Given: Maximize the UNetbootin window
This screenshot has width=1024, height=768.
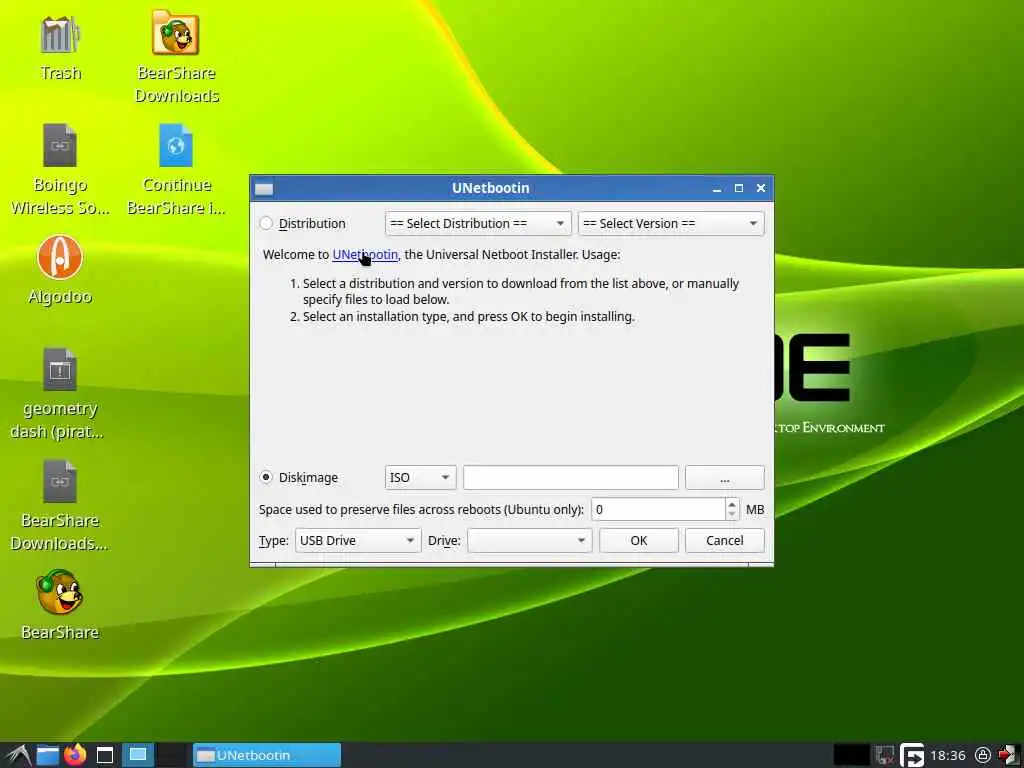Looking at the screenshot, I should [x=739, y=188].
